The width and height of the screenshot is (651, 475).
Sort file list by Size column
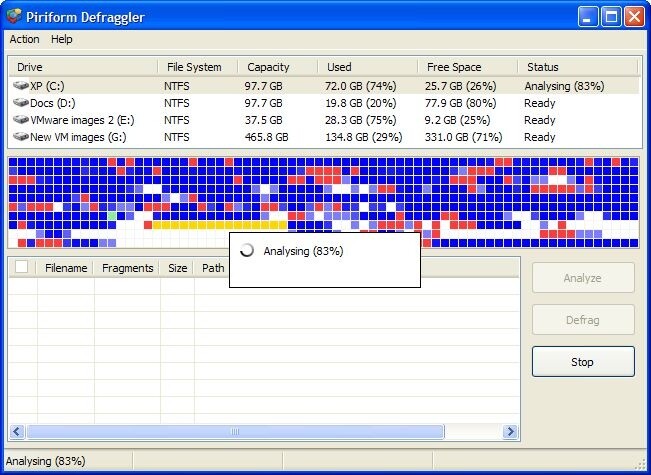tap(177, 268)
